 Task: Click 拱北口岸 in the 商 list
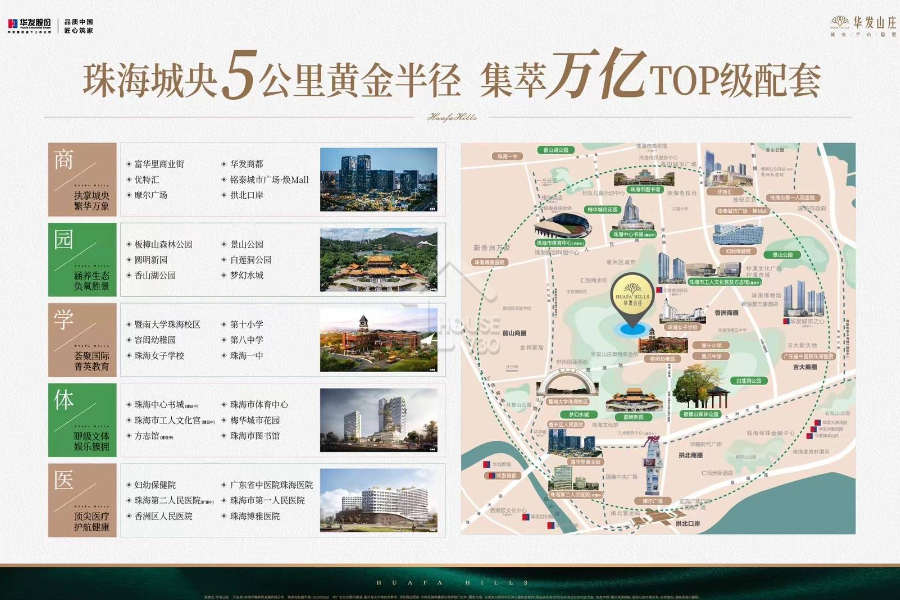[246, 195]
